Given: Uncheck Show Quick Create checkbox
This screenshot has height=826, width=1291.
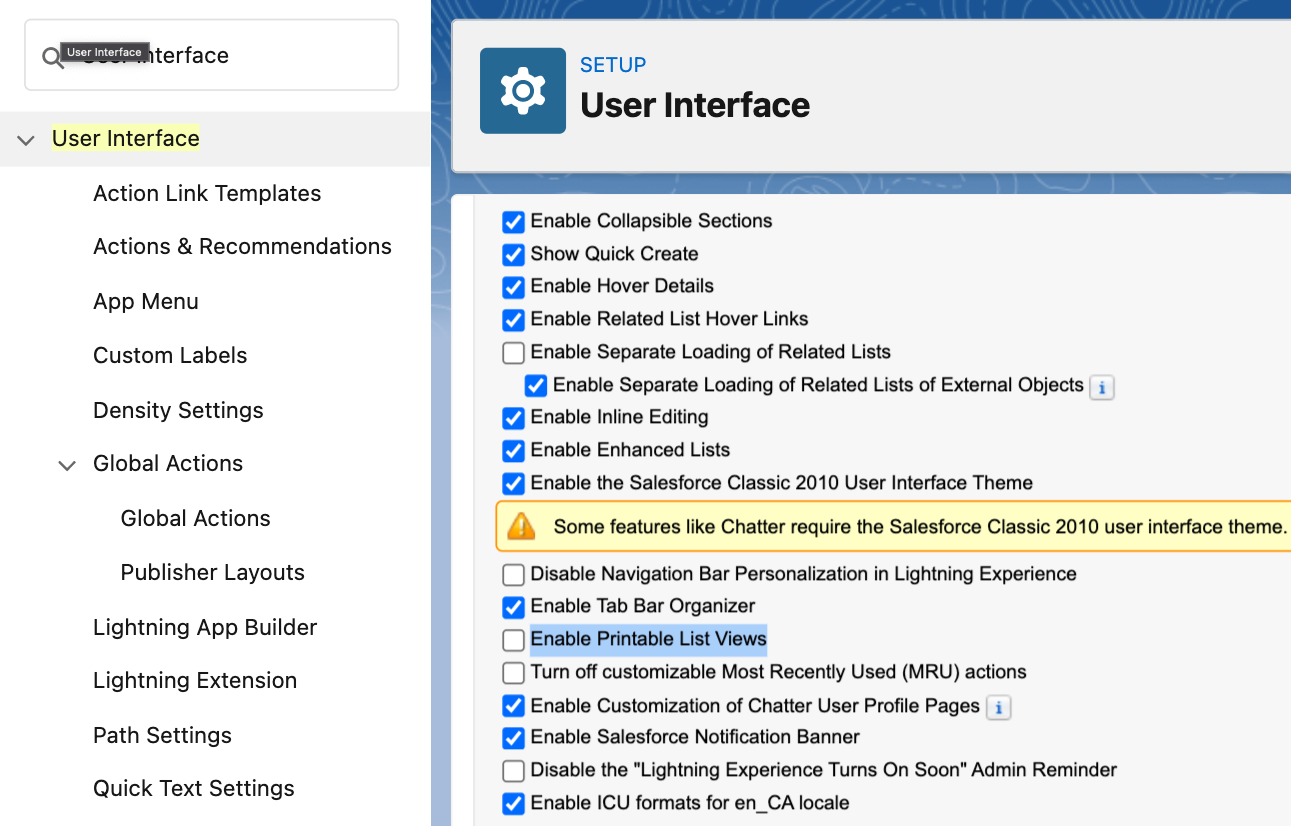Looking at the screenshot, I should [x=513, y=255].
